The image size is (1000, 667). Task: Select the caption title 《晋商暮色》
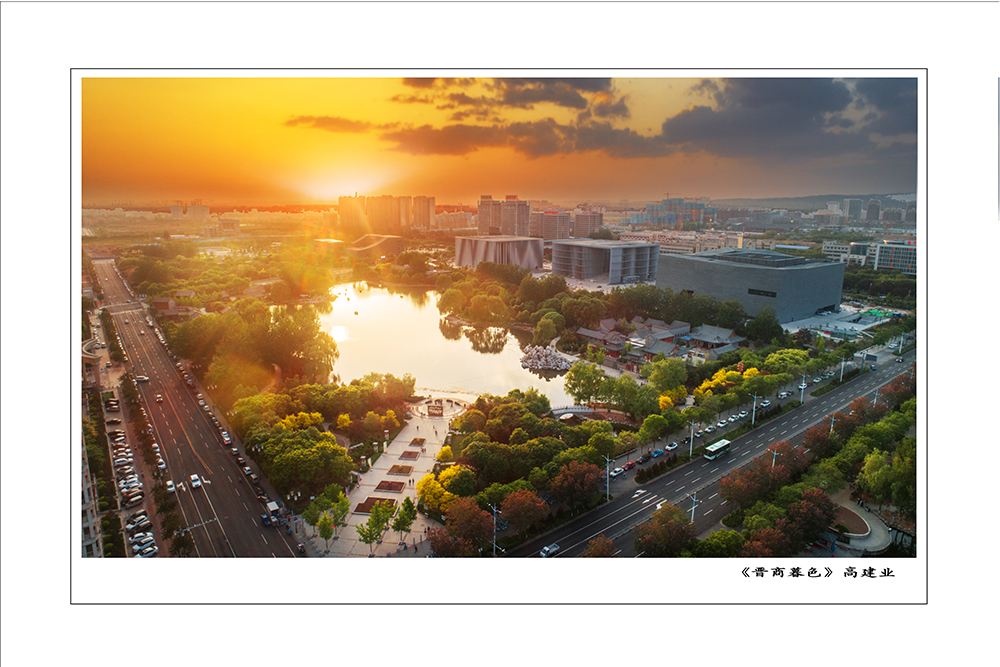pos(787,572)
